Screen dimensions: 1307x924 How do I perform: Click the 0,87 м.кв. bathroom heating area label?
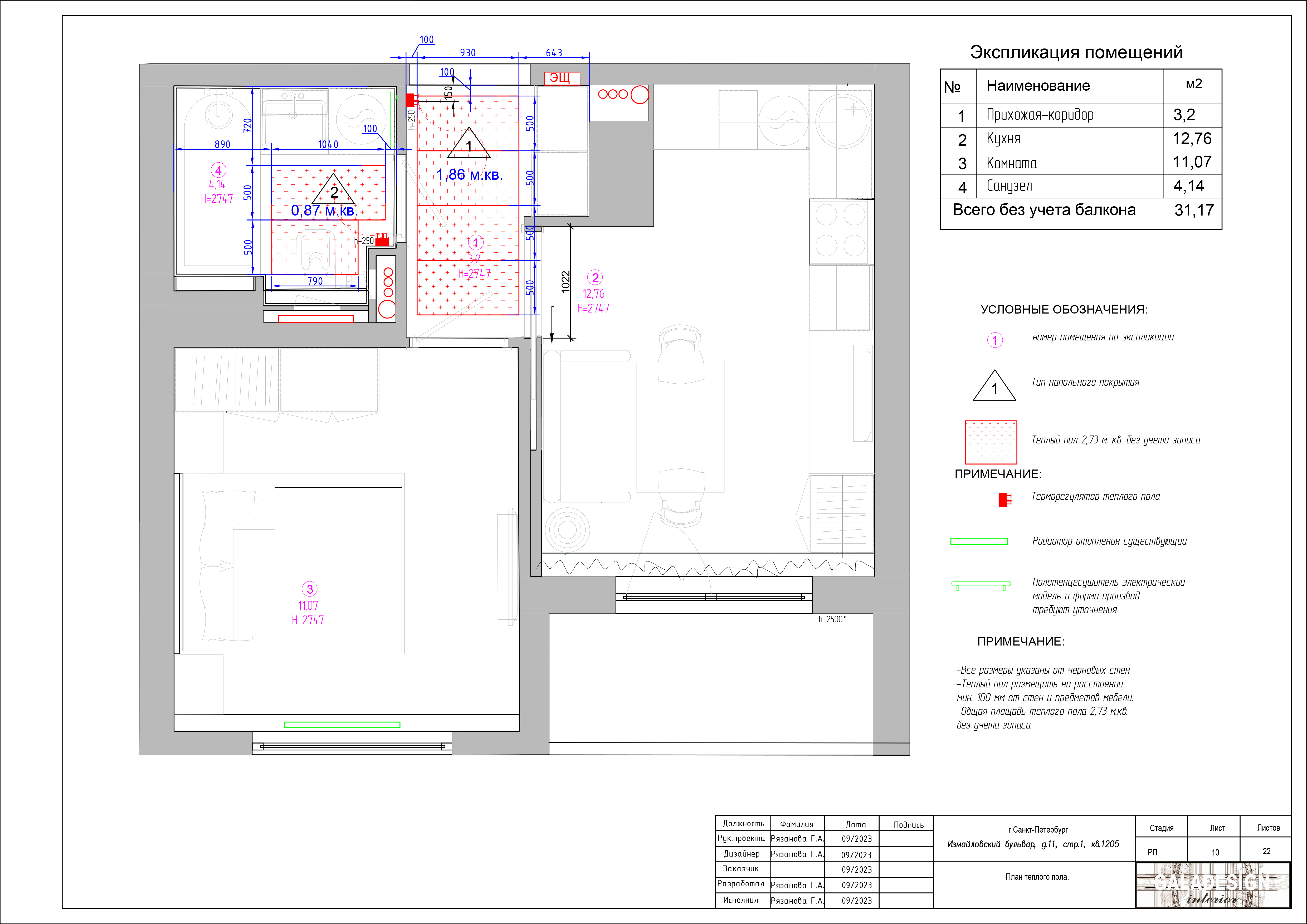324,211
